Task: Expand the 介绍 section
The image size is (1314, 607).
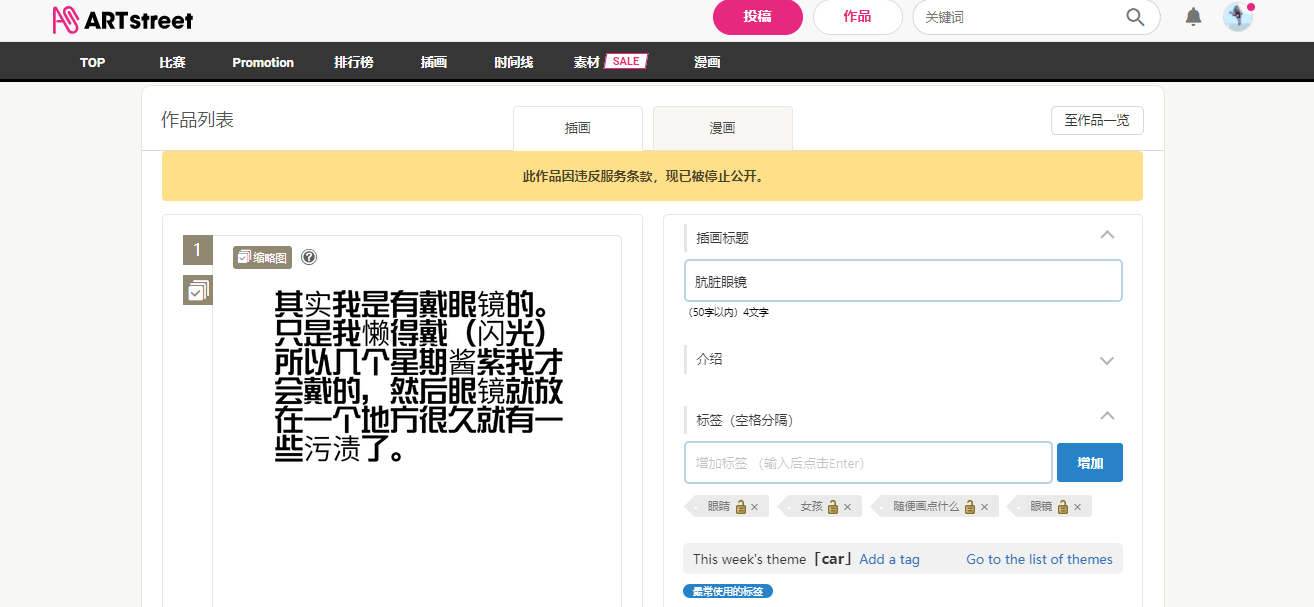Action: 1106,360
